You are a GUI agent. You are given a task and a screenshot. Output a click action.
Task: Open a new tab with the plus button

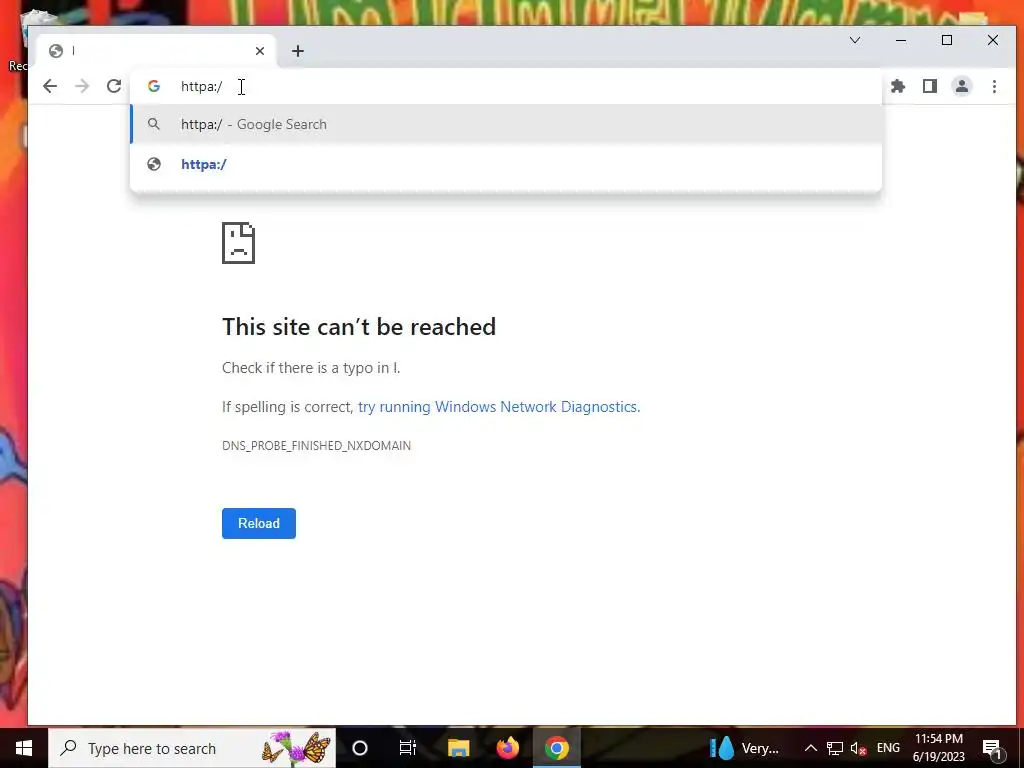pos(298,51)
